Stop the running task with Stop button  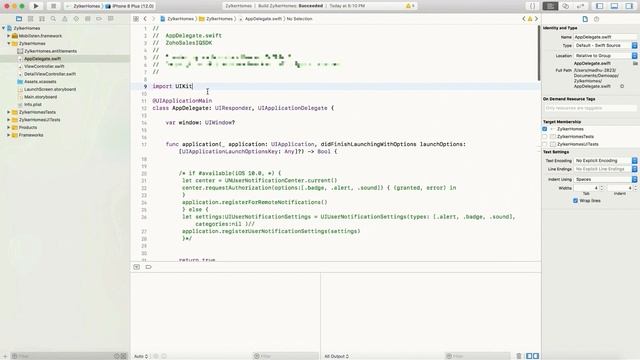(53, 6)
